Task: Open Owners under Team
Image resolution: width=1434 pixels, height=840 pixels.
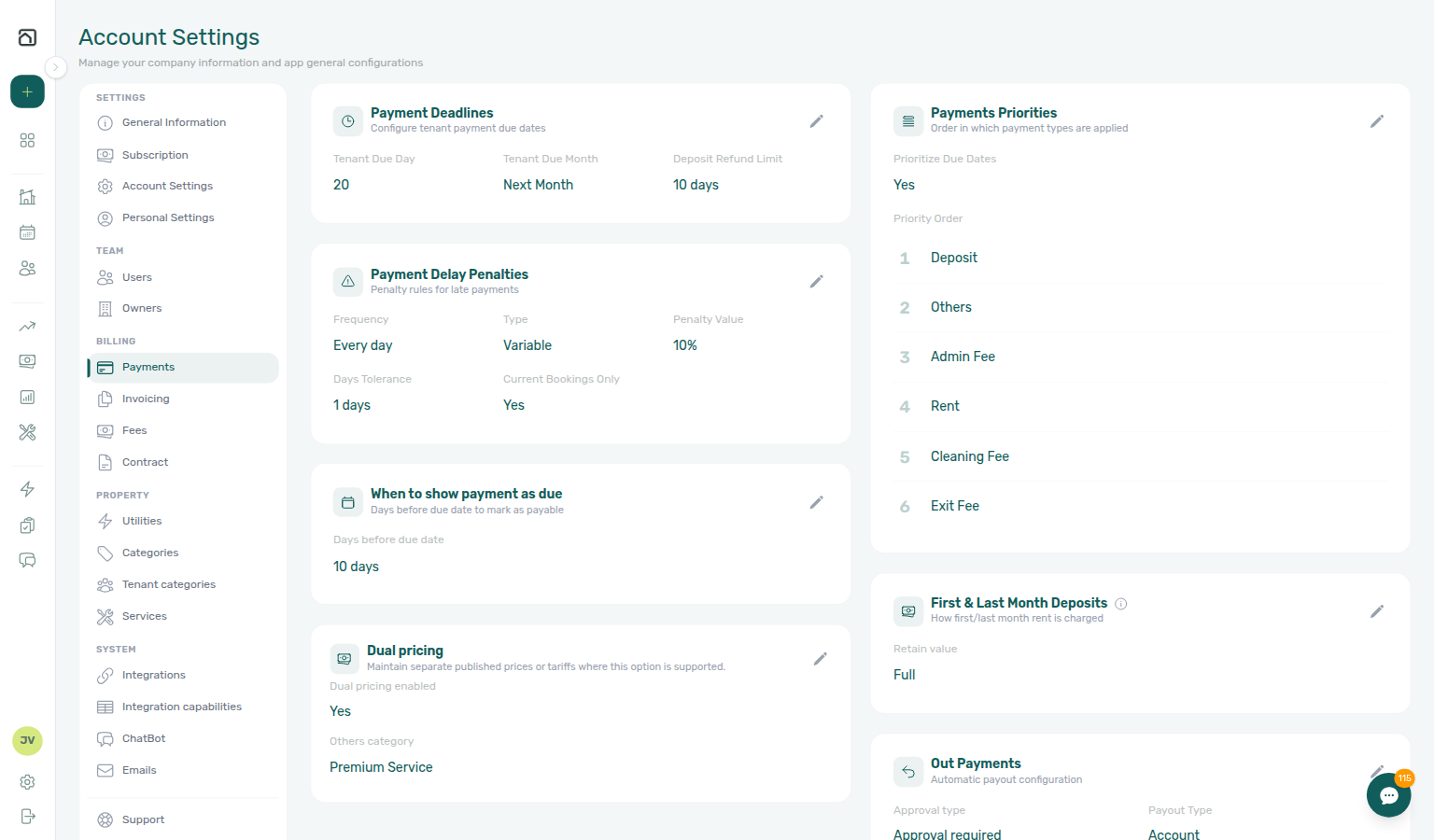Action: pyautogui.click(x=183, y=308)
